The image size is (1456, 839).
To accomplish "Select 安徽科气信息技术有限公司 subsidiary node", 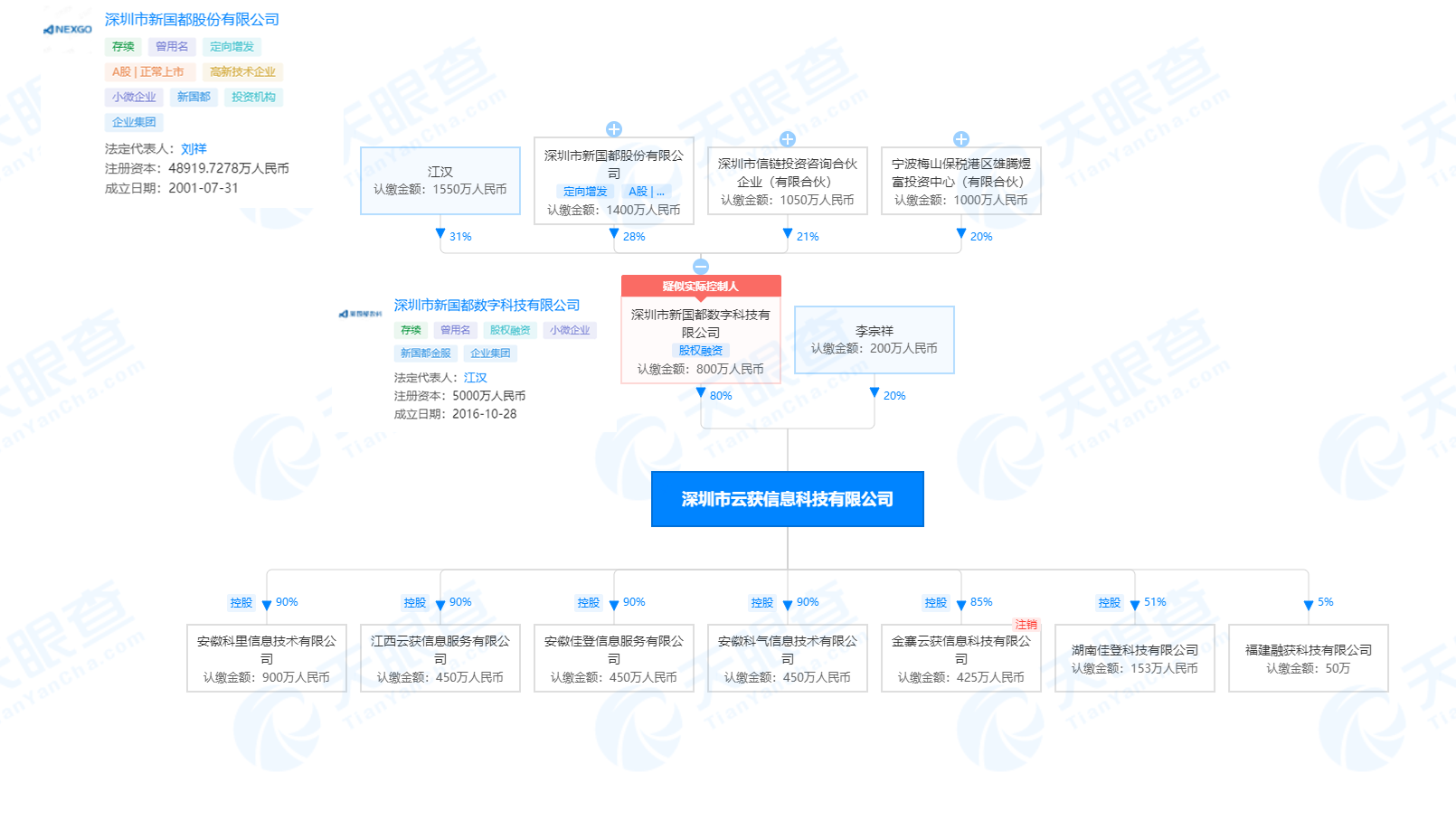I will tap(788, 658).
